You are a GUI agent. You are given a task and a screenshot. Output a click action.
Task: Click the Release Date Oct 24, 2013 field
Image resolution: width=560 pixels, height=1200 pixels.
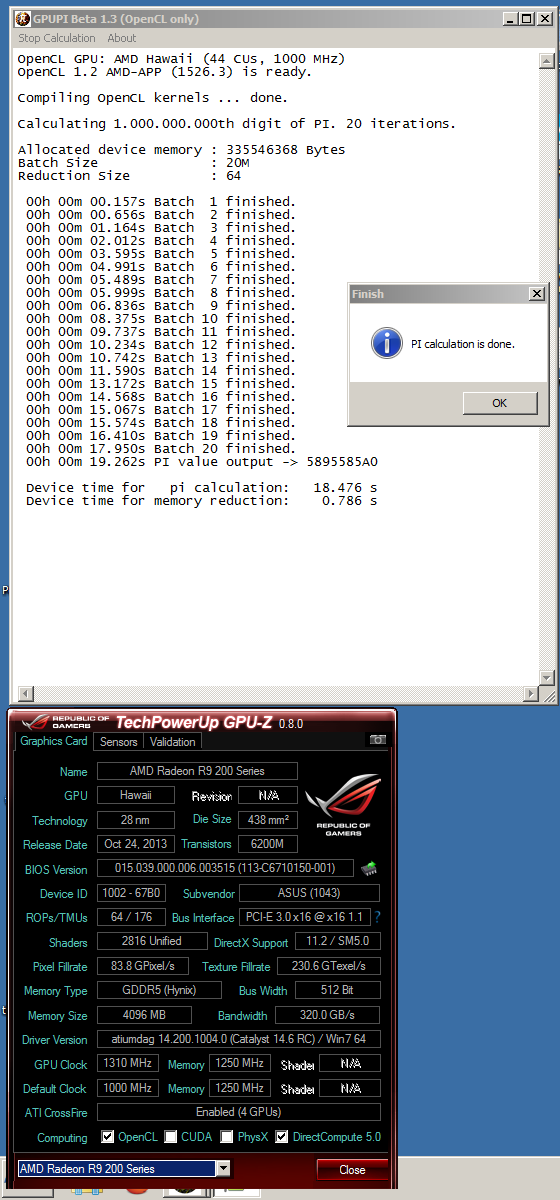135,844
